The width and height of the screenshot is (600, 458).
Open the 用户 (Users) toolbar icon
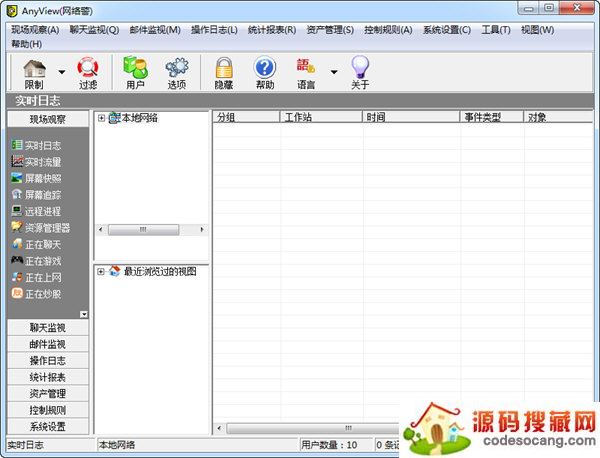(x=135, y=72)
